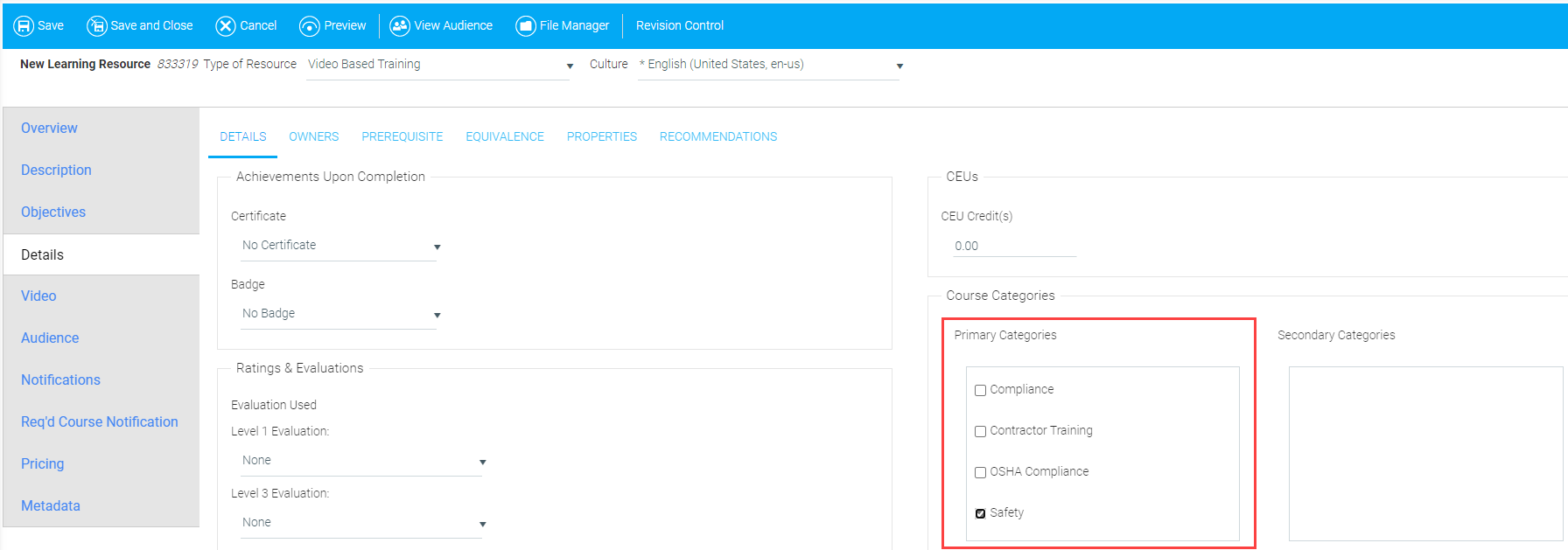Open the Pricing sidebar link
Image resolution: width=1568 pixels, height=550 pixels.
(x=42, y=464)
